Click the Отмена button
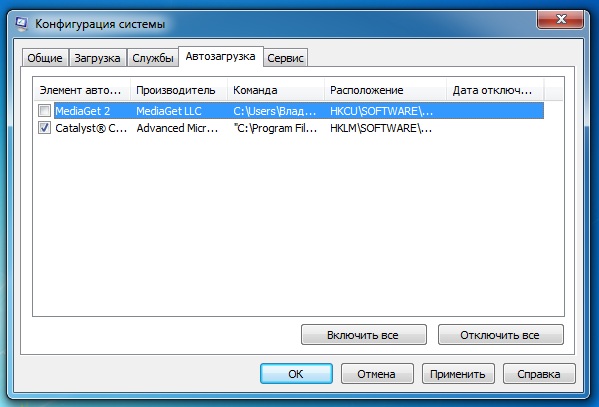 point(377,374)
